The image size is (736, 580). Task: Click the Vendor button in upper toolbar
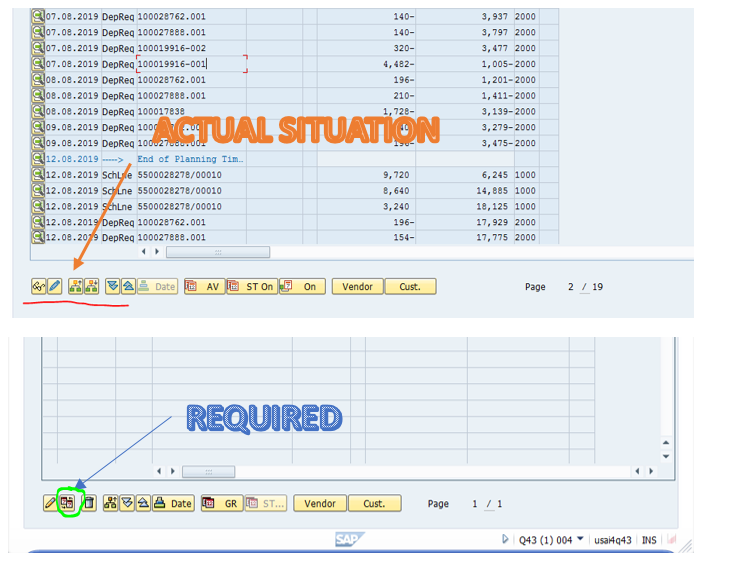(x=357, y=287)
